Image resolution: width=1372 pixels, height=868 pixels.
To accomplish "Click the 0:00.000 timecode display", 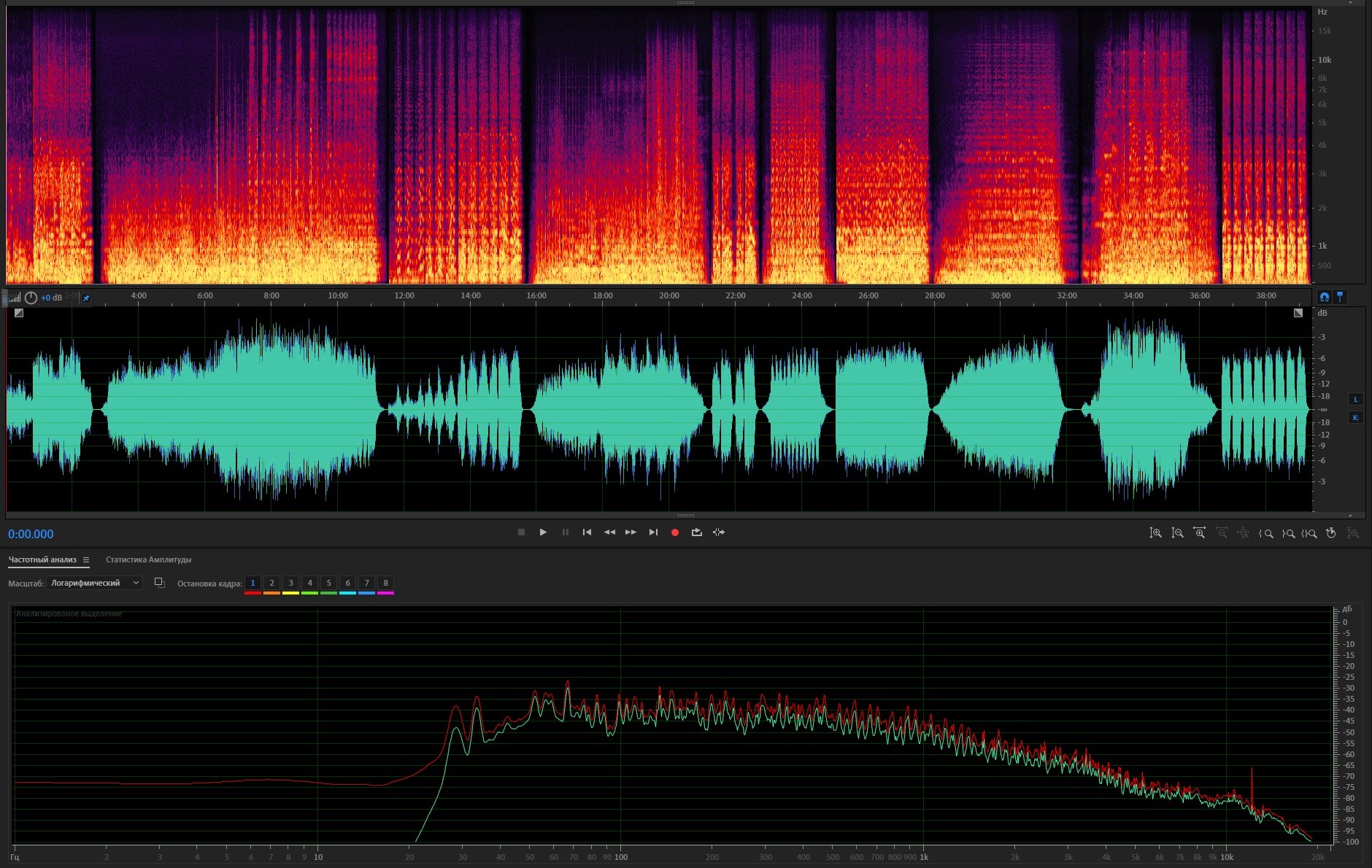I will point(31,534).
